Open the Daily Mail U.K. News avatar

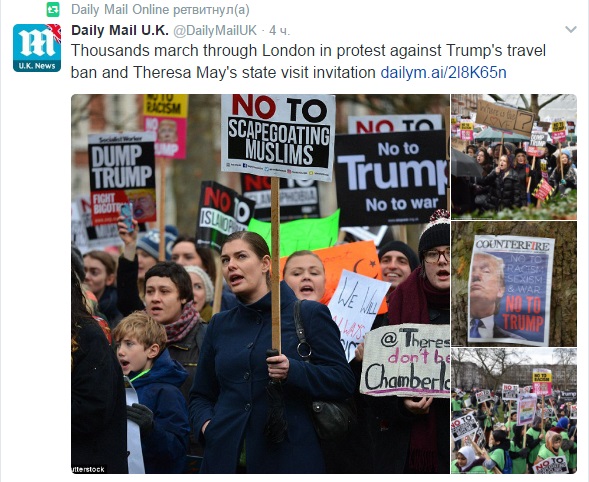pyautogui.click(x=37, y=48)
